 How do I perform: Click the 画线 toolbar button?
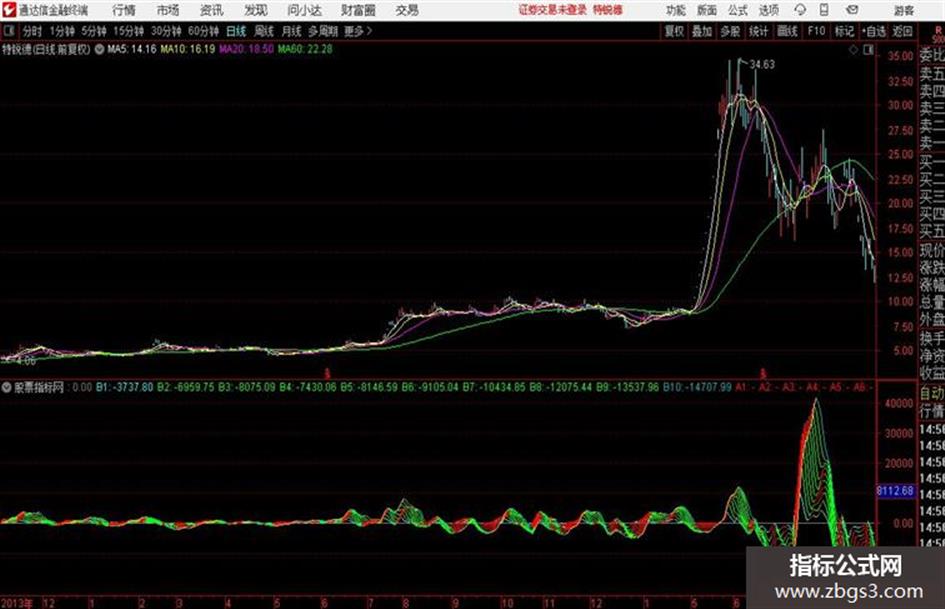coord(788,31)
